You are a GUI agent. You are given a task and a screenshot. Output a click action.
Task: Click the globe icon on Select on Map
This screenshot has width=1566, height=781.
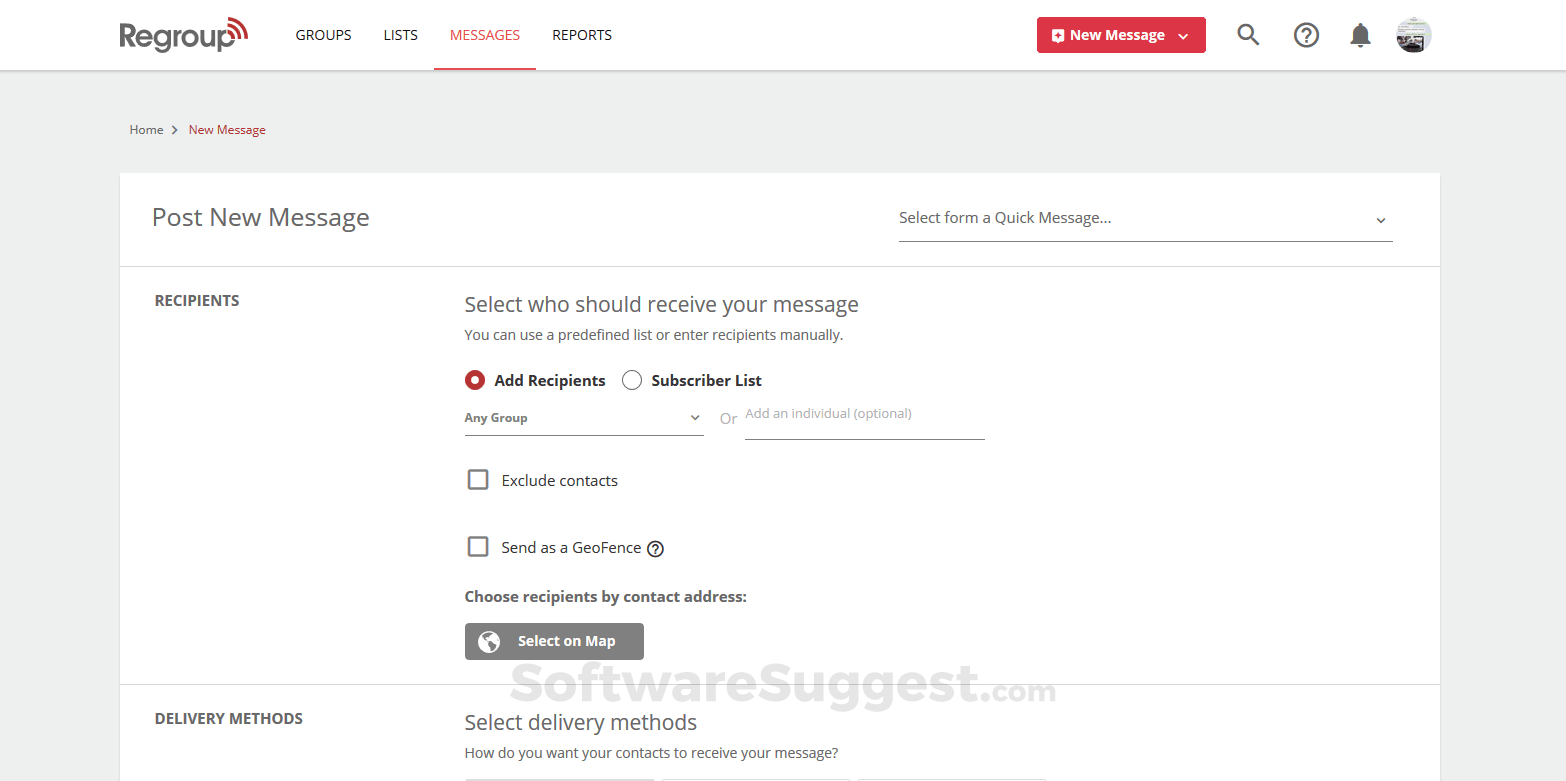pyautogui.click(x=489, y=642)
